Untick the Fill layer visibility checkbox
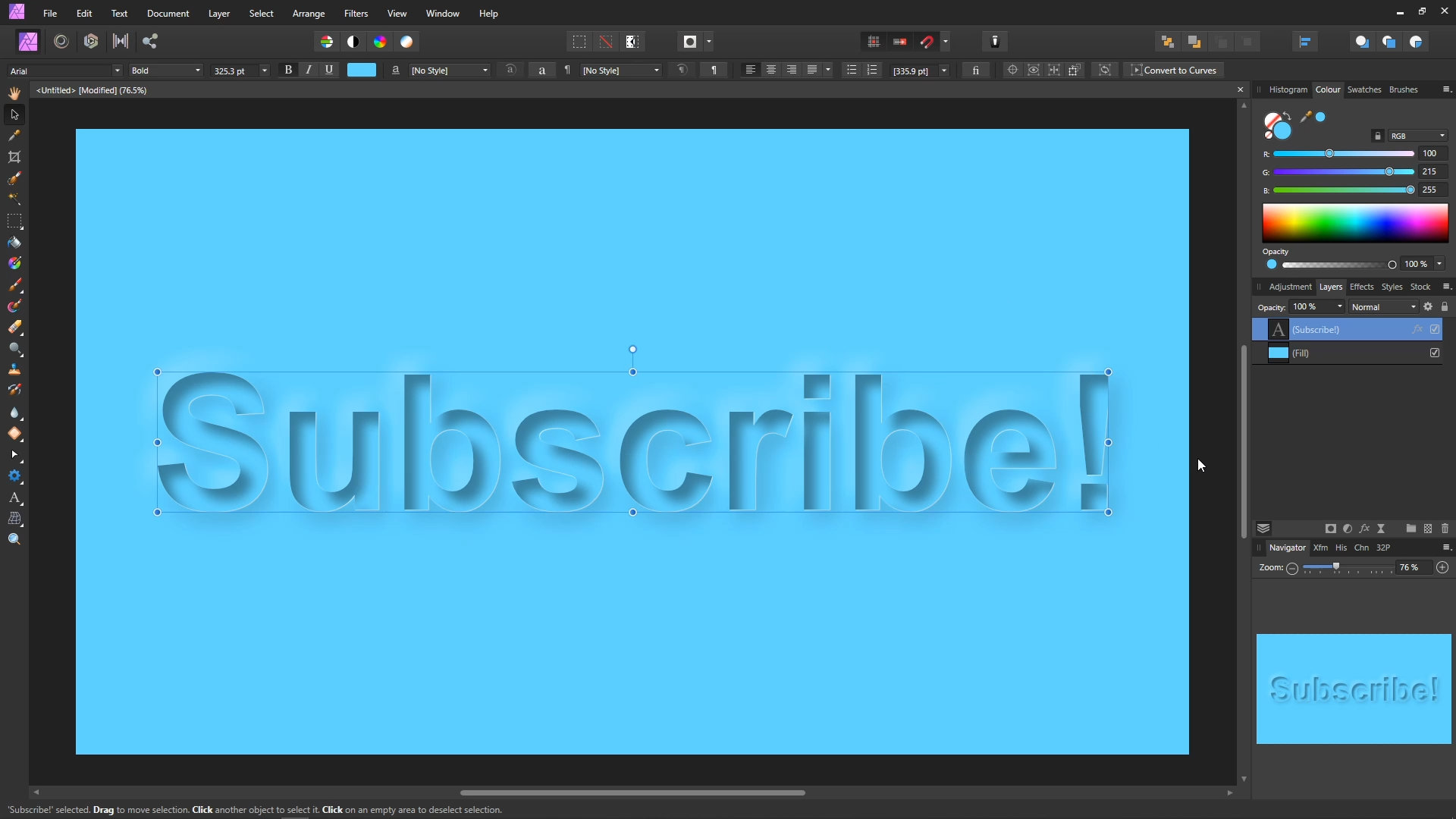This screenshot has width=1456, height=819. [x=1435, y=353]
